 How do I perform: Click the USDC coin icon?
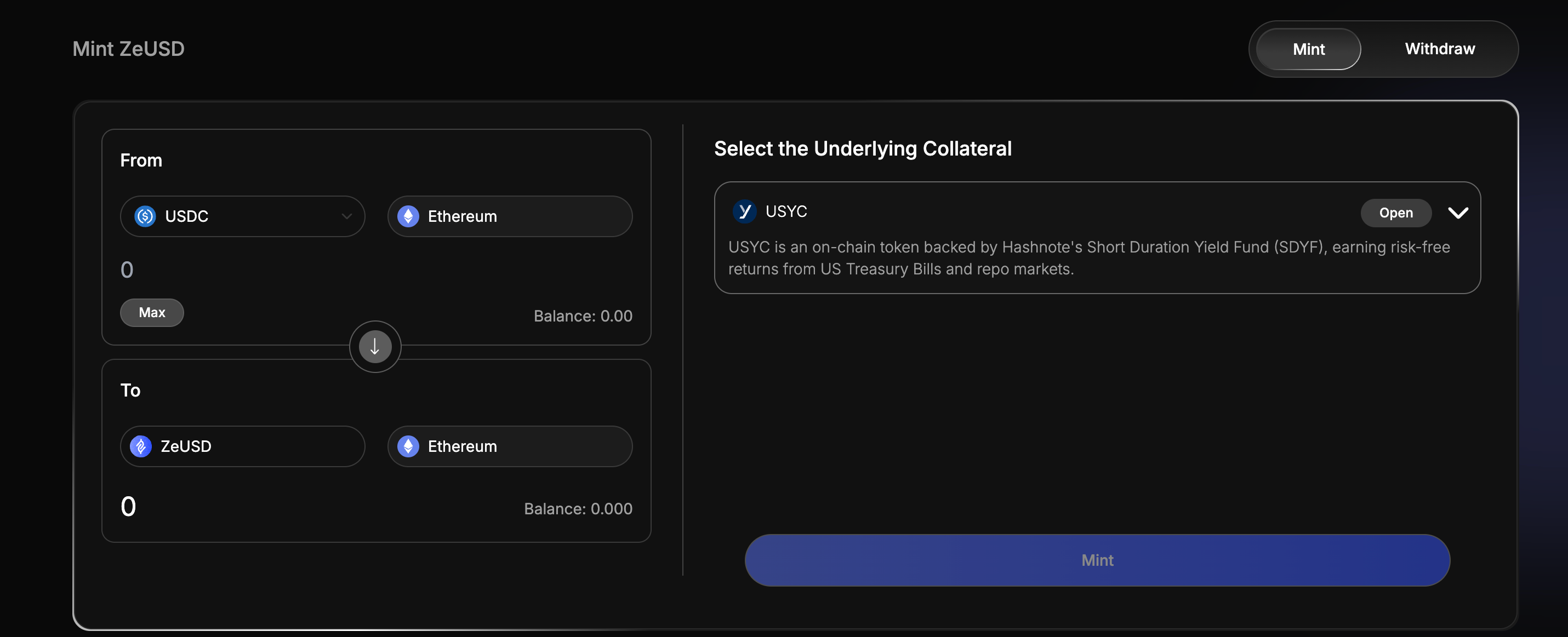coord(145,216)
